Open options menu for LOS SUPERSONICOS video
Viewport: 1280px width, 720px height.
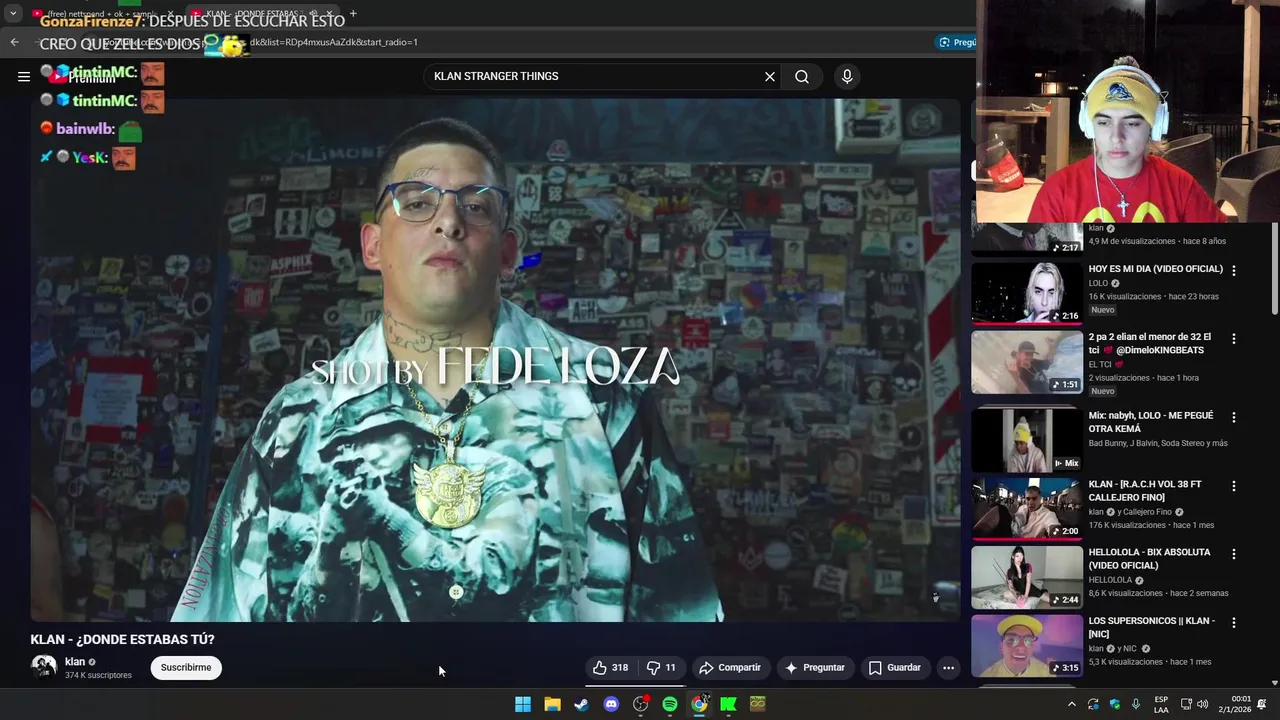(1233, 622)
